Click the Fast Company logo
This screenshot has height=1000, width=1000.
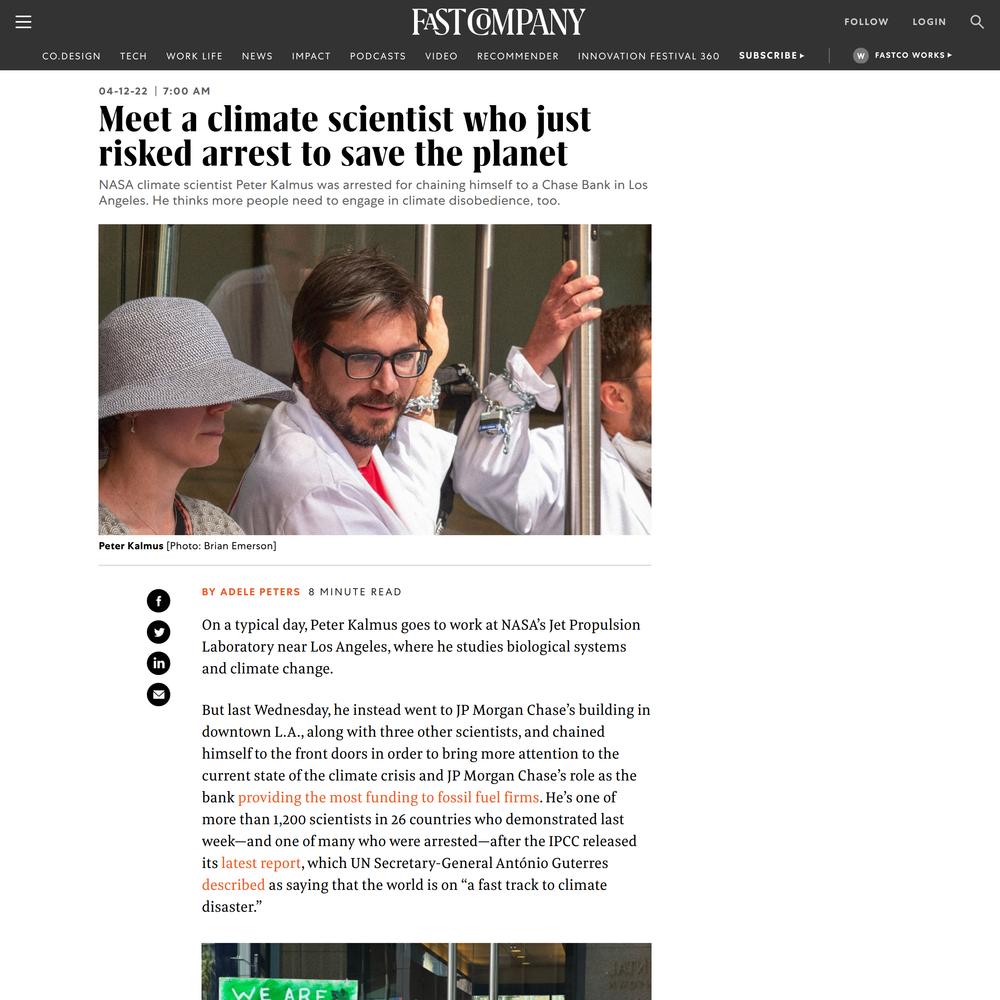(499, 22)
